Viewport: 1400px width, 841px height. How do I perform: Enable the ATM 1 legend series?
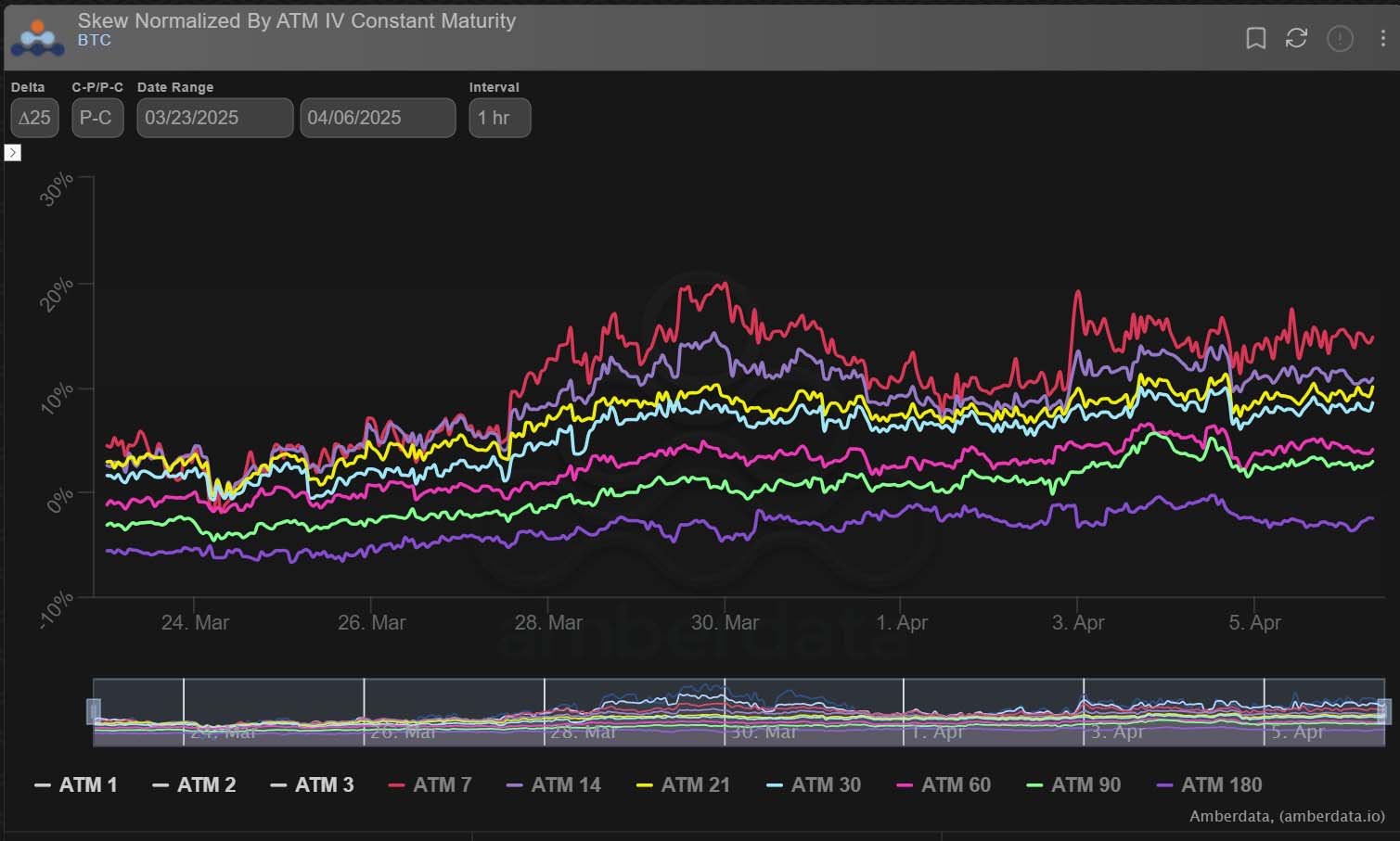tap(76, 785)
